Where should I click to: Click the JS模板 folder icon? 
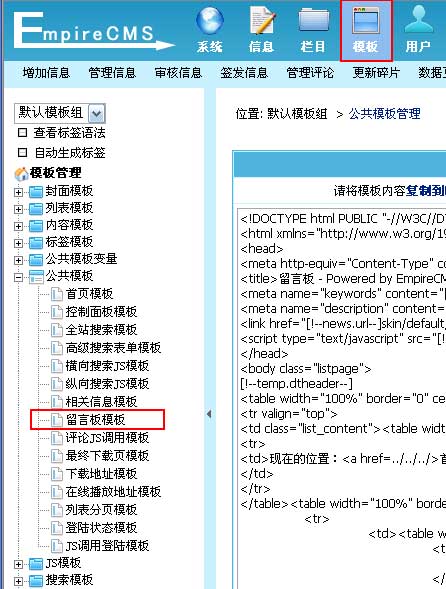click(x=36, y=564)
